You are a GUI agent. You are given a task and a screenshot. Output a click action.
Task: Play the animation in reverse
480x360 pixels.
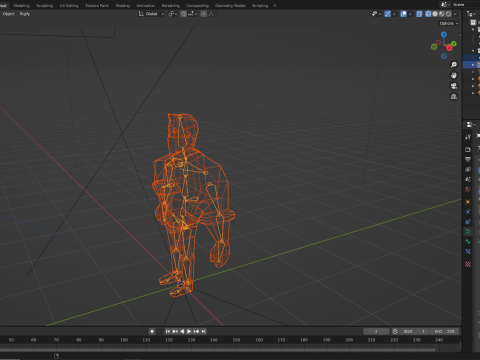(182, 331)
